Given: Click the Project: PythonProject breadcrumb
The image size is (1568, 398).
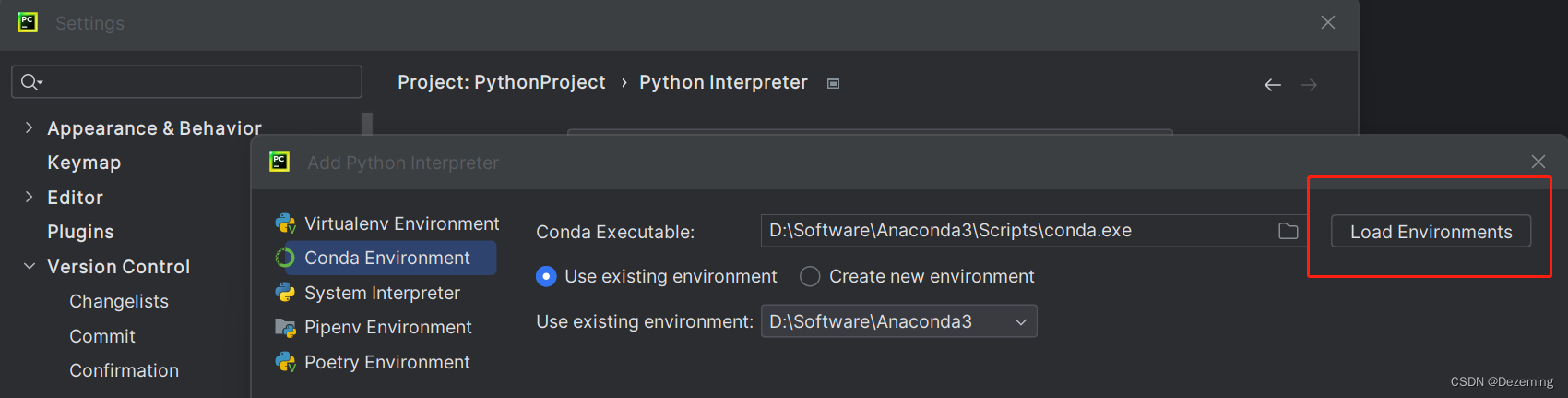Looking at the screenshot, I should click(501, 82).
